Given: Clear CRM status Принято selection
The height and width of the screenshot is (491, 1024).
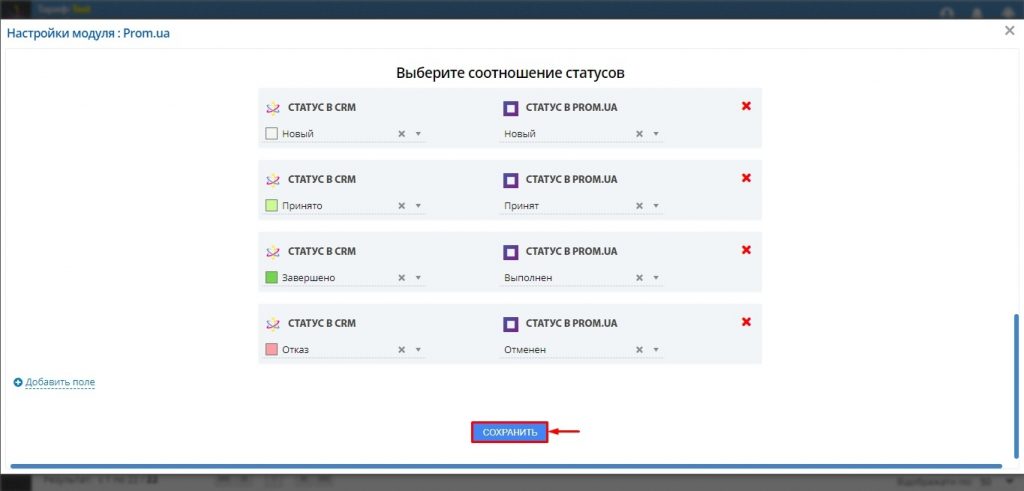Looking at the screenshot, I should [402, 206].
